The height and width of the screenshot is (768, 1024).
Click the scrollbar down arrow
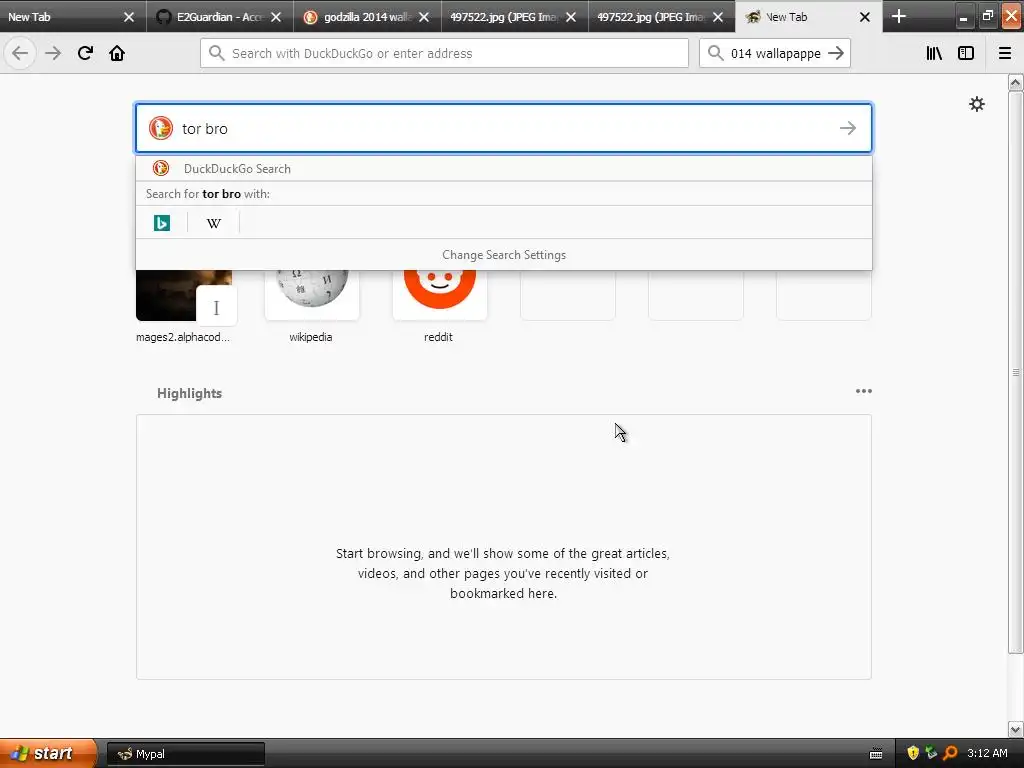1015,729
